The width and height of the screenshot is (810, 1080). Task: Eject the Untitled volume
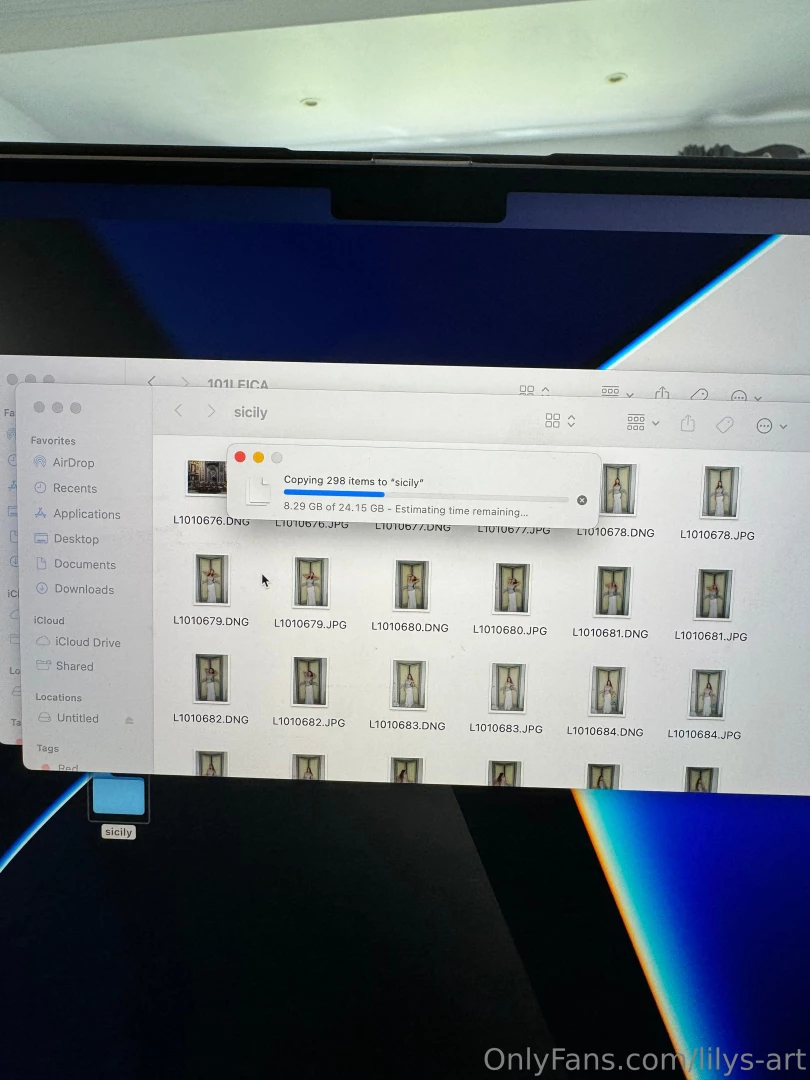click(x=129, y=720)
